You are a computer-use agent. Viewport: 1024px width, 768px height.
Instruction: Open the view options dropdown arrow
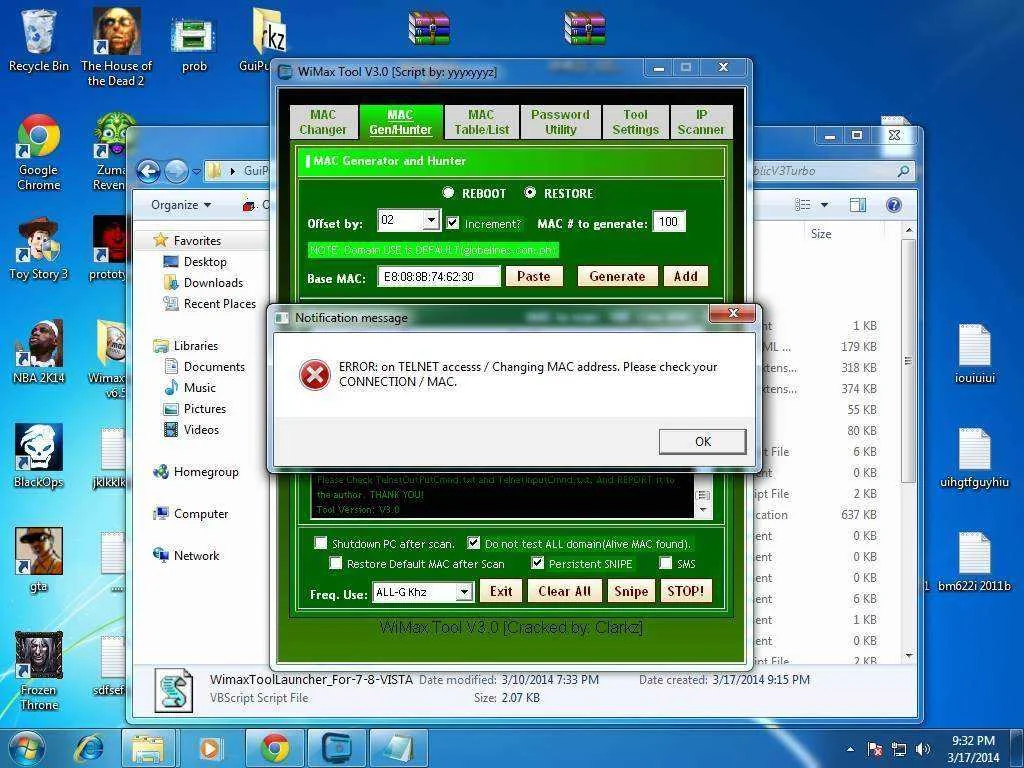point(824,205)
